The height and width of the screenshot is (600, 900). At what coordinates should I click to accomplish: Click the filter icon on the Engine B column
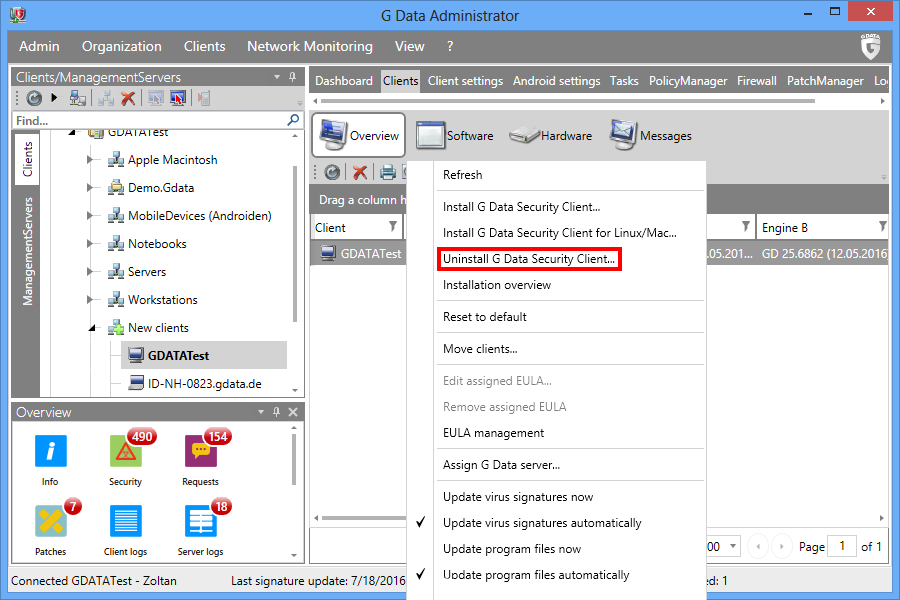883,226
